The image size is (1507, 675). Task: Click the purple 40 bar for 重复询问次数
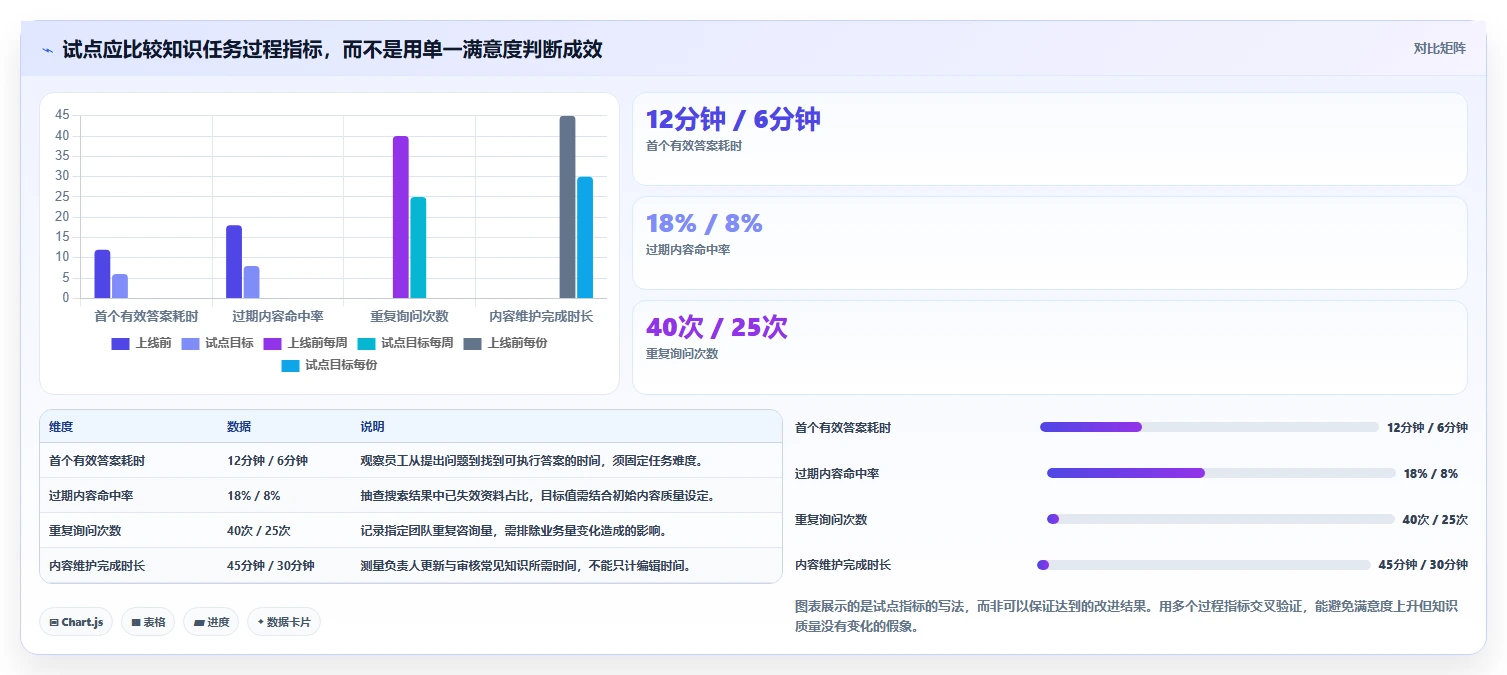401,217
